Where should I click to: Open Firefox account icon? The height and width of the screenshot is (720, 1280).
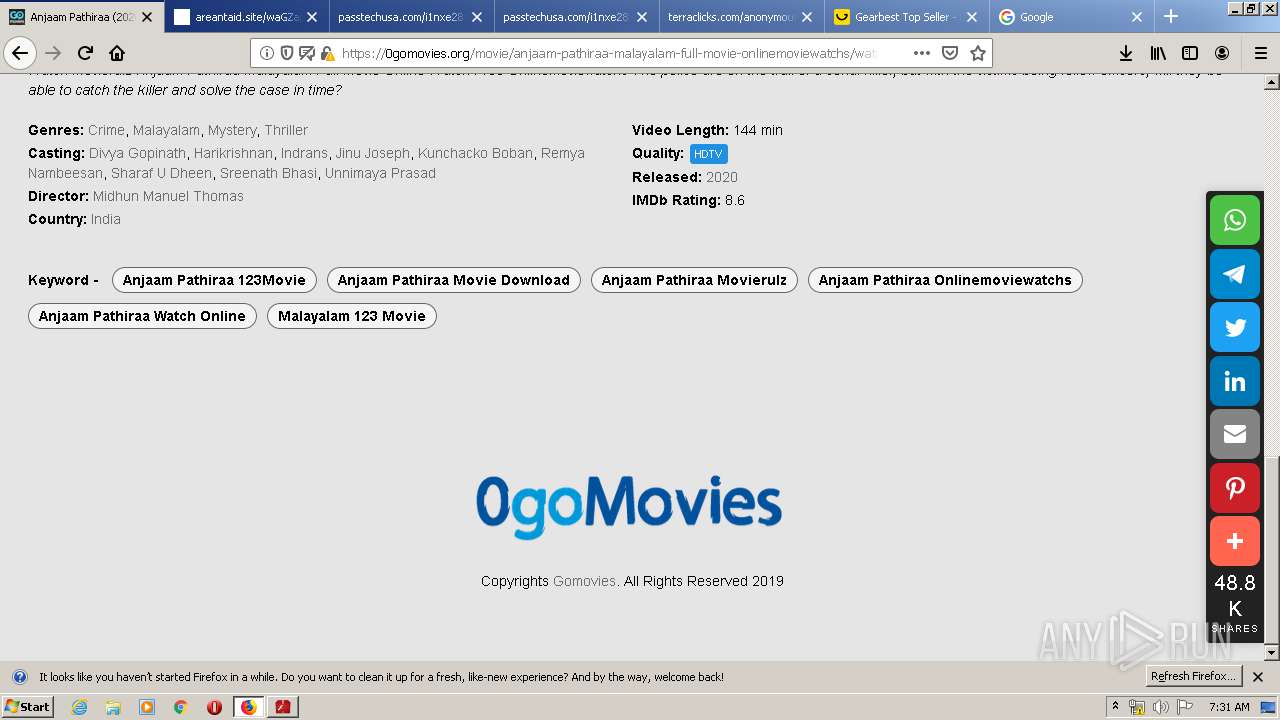click(1222, 53)
